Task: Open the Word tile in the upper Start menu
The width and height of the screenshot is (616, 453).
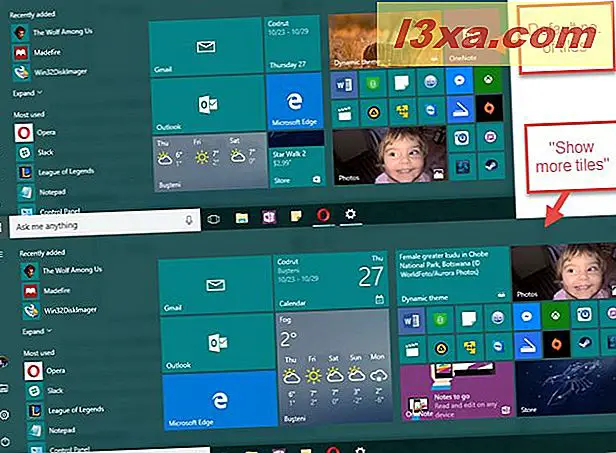Action: tap(344, 84)
